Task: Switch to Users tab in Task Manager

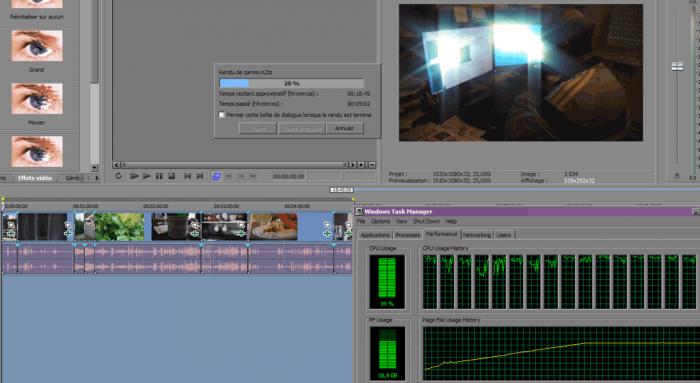Action: (504, 235)
